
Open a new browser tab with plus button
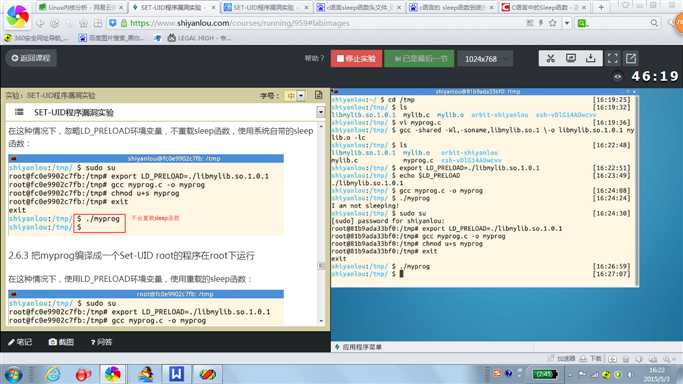601,7
